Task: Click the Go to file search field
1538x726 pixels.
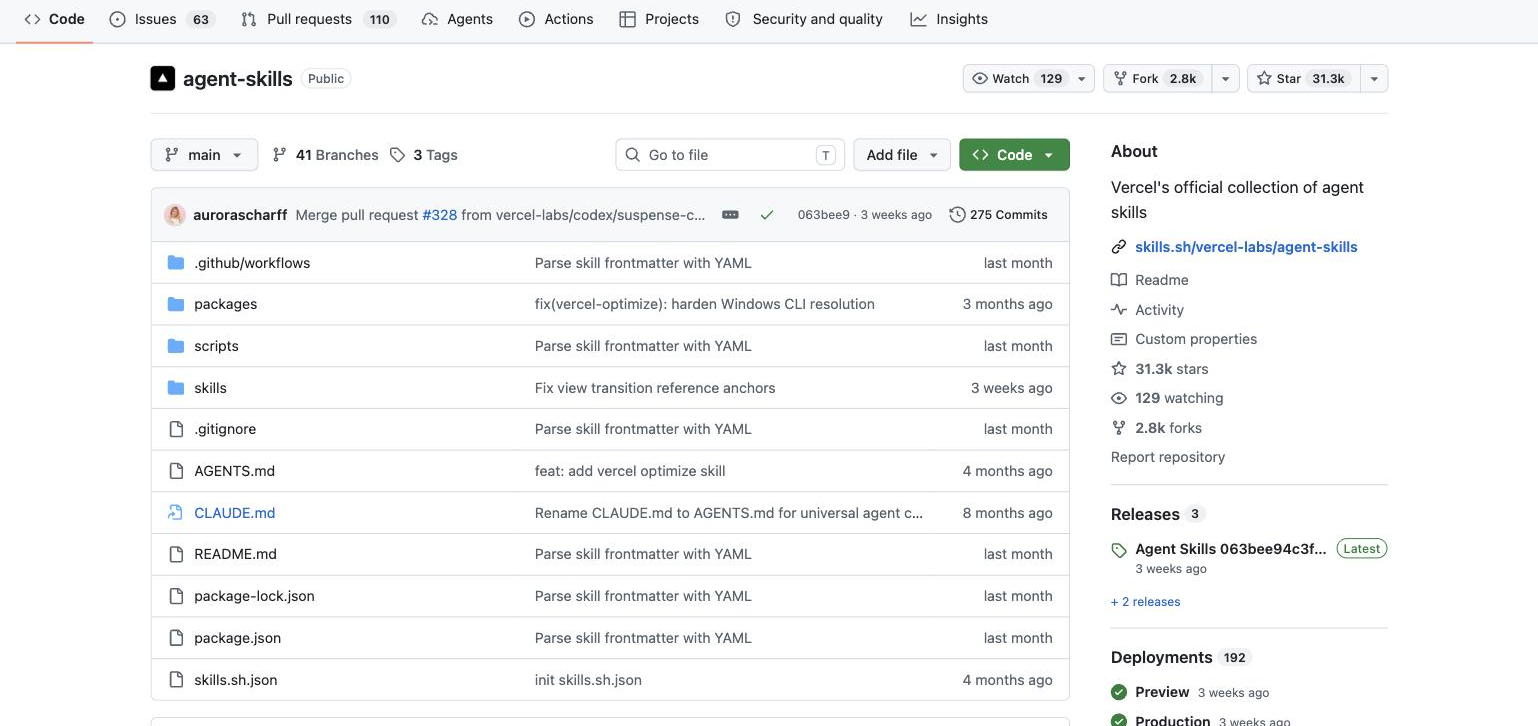Action: [730, 155]
